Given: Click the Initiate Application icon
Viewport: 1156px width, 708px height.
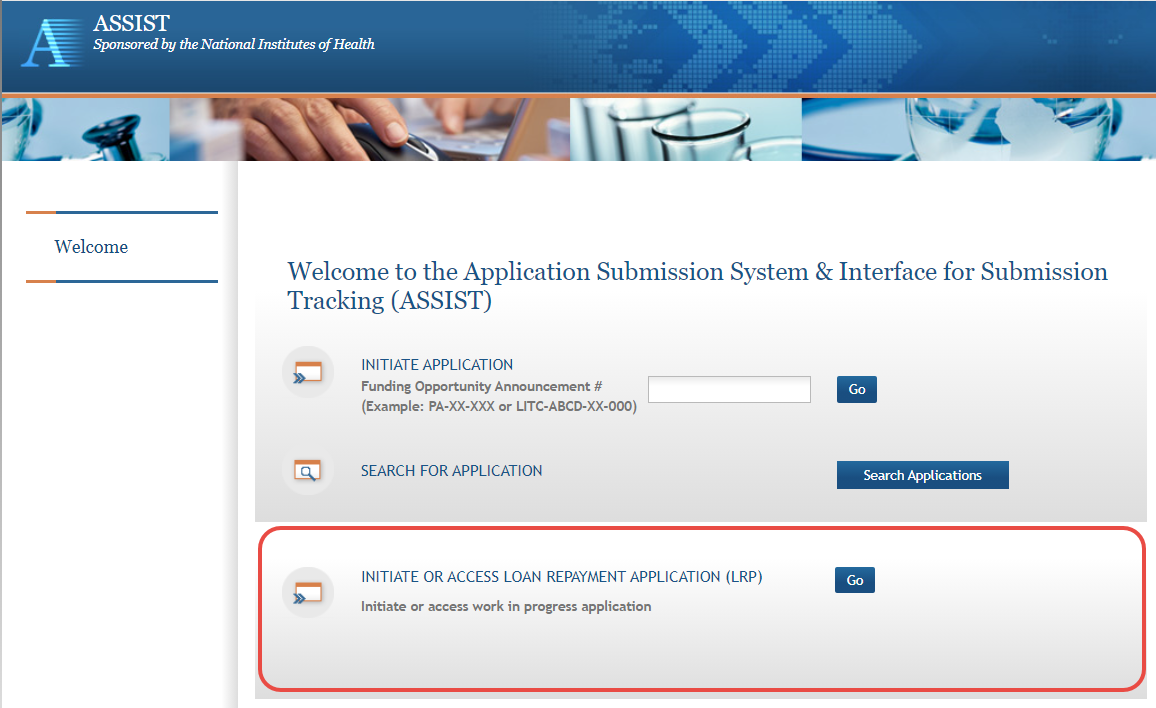Looking at the screenshot, I should 308,372.
